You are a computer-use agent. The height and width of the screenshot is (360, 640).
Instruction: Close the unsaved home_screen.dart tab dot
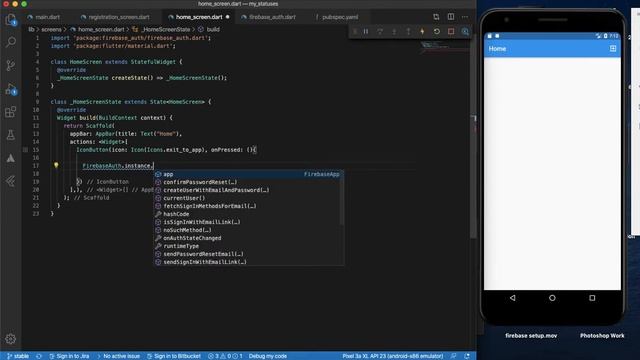click(227, 17)
